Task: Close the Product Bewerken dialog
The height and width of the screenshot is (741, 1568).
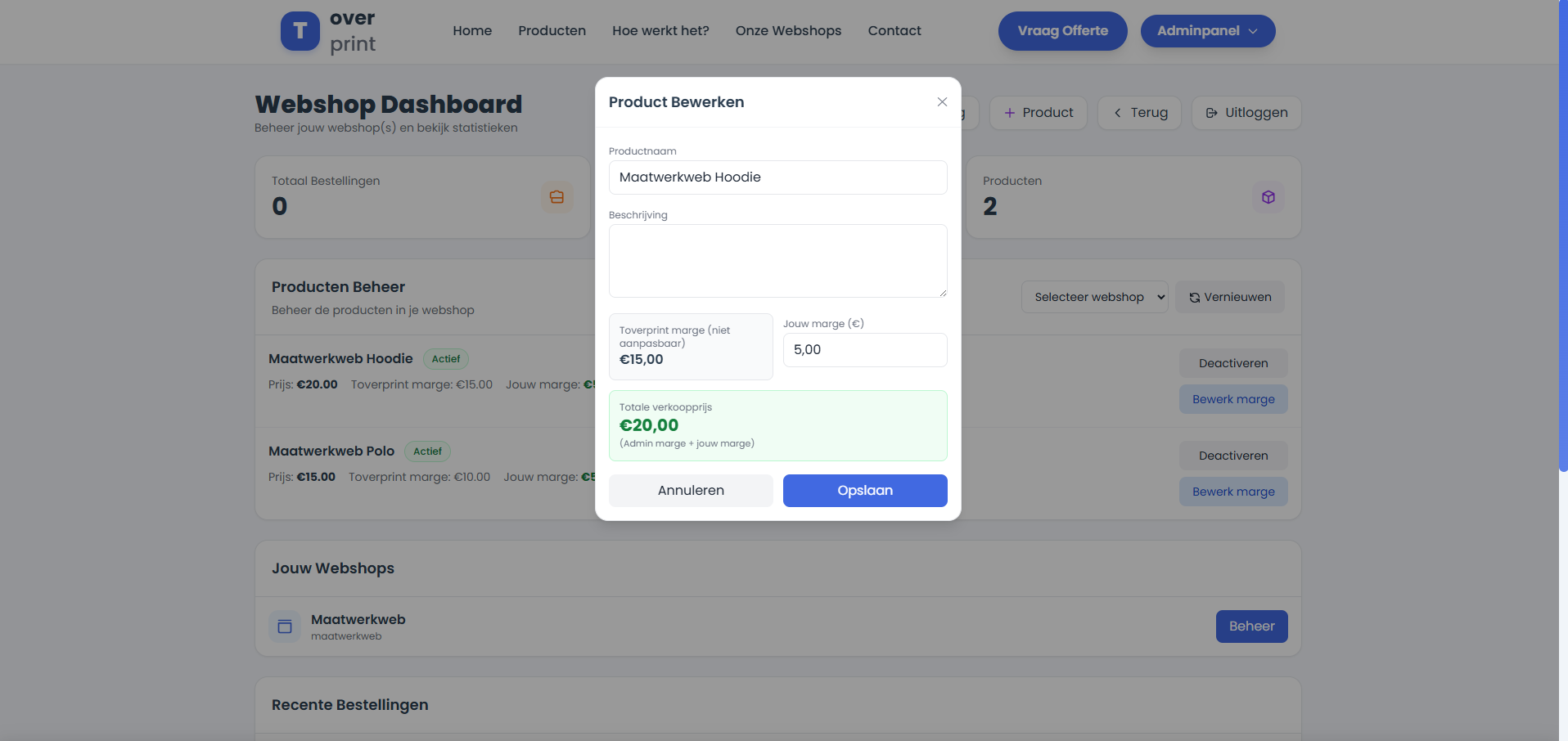Action: click(x=942, y=102)
